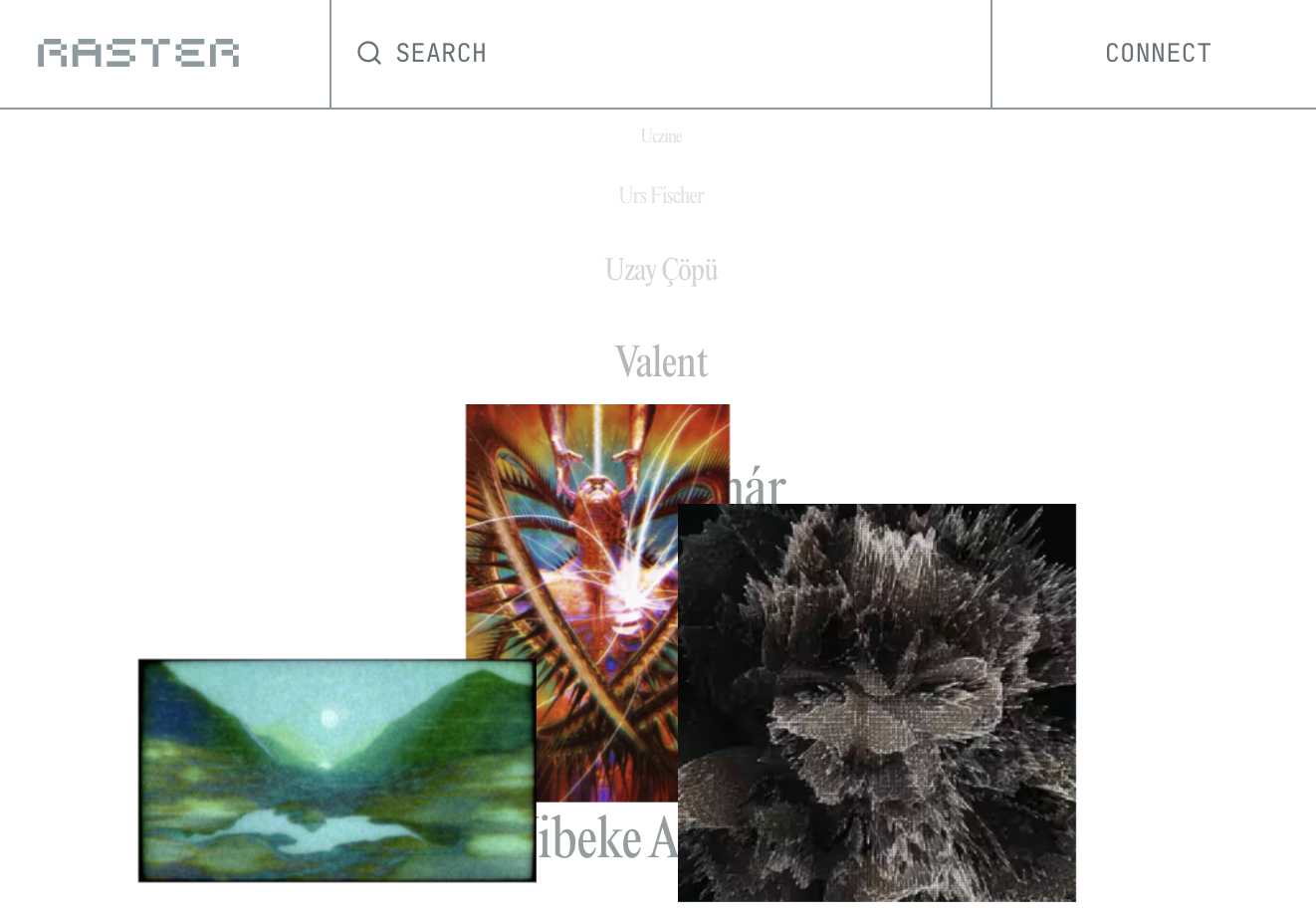1316x920 pixels.
Task: Select the Uczine artist link
Action: [661, 135]
